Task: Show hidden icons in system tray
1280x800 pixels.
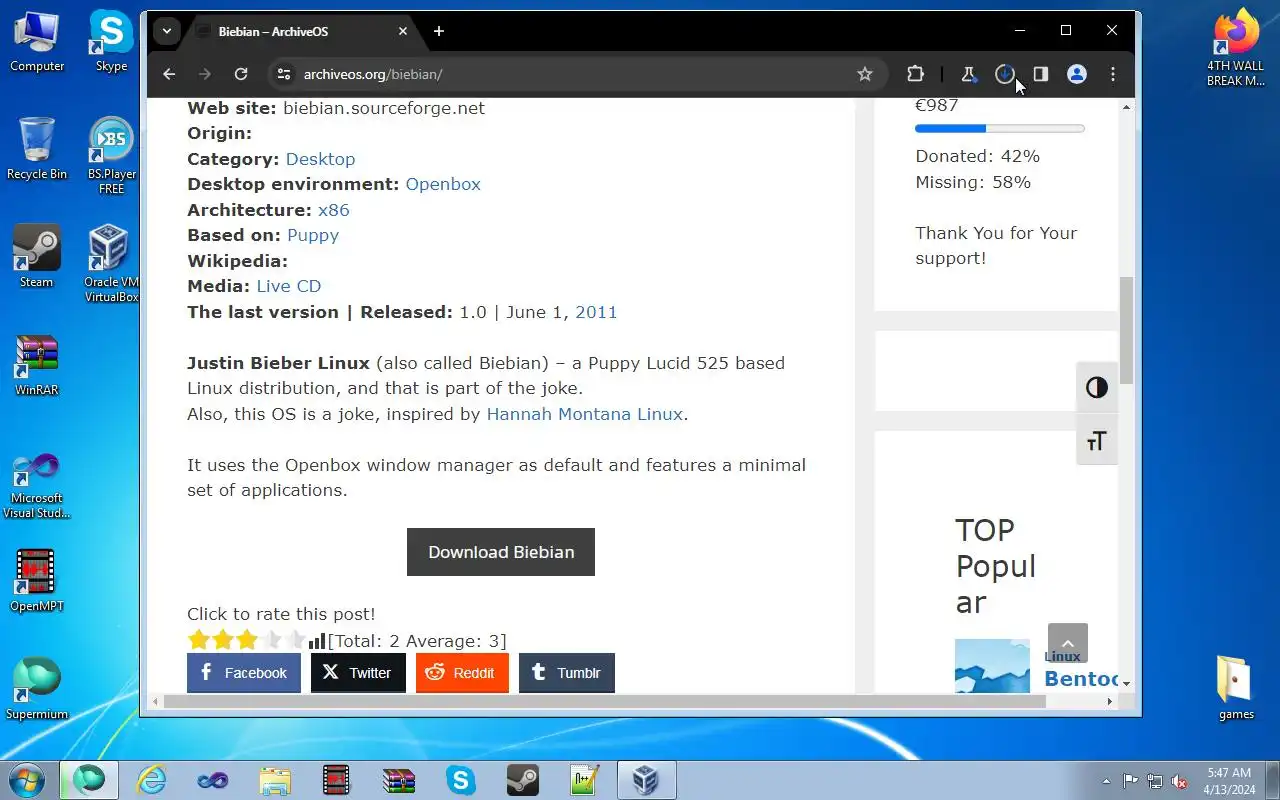Action: 1106,781
